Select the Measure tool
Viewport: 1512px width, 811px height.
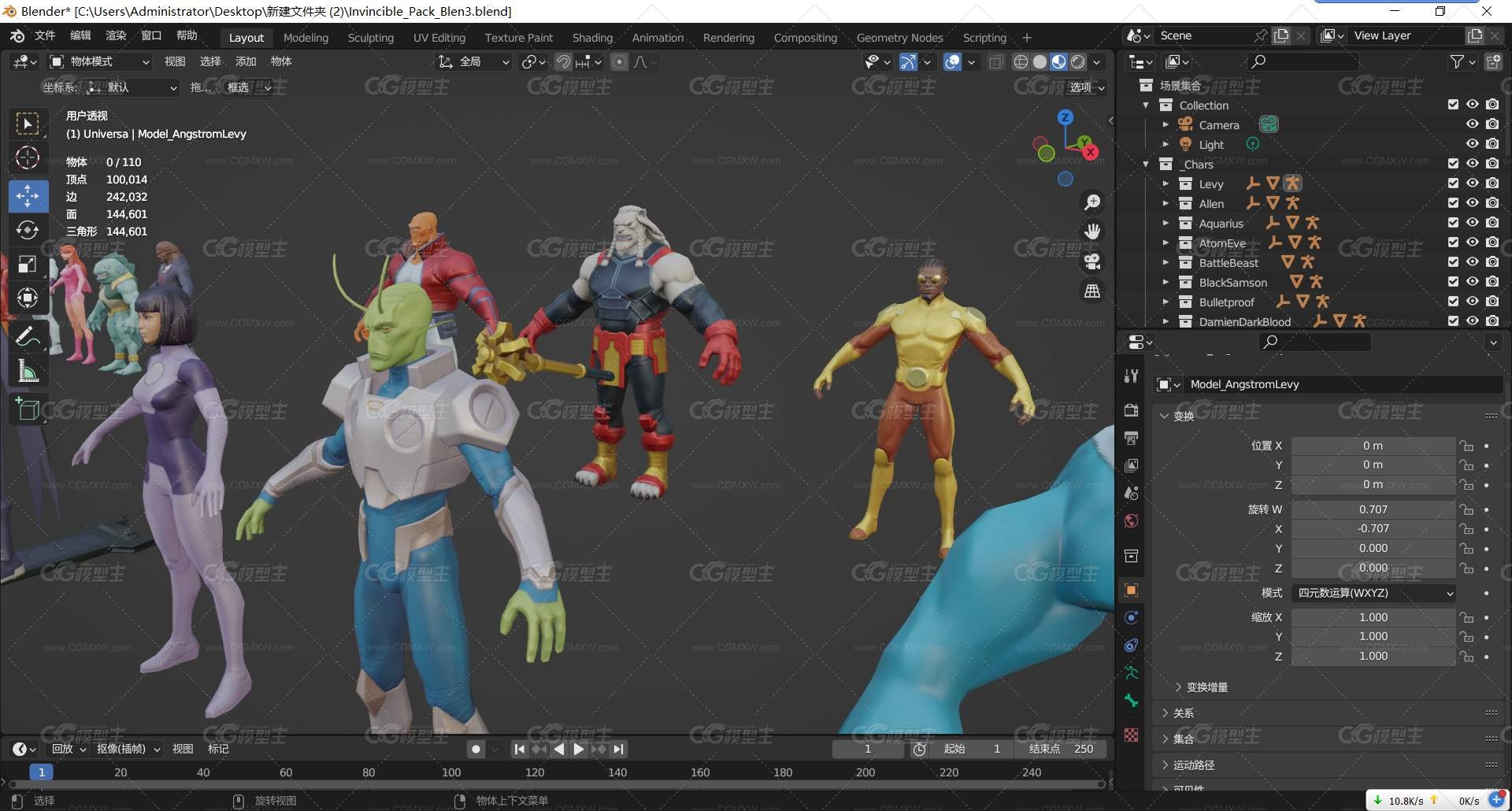[28, 371]
